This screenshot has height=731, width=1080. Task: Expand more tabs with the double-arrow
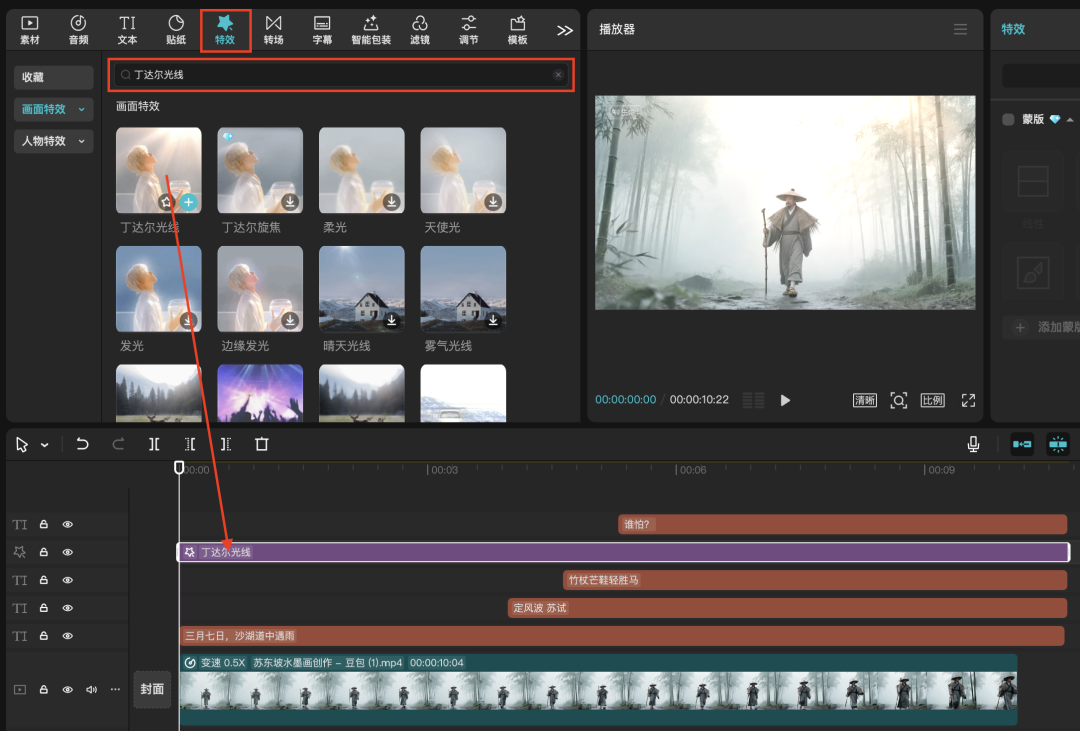(565, 30)
